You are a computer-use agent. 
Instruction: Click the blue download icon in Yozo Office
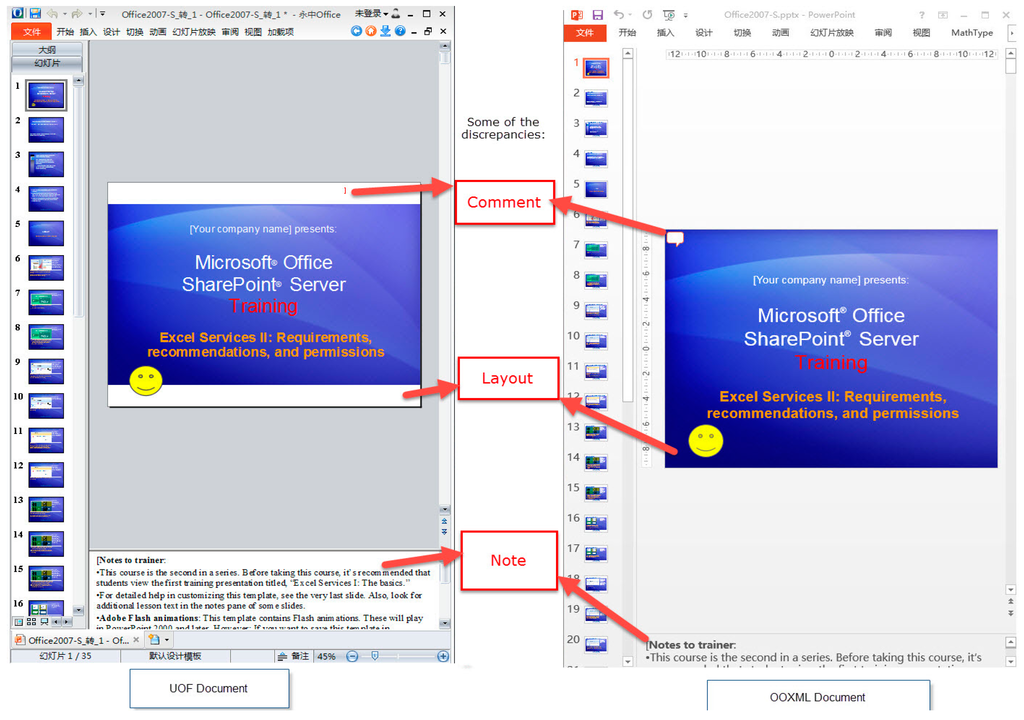point(385,31)
